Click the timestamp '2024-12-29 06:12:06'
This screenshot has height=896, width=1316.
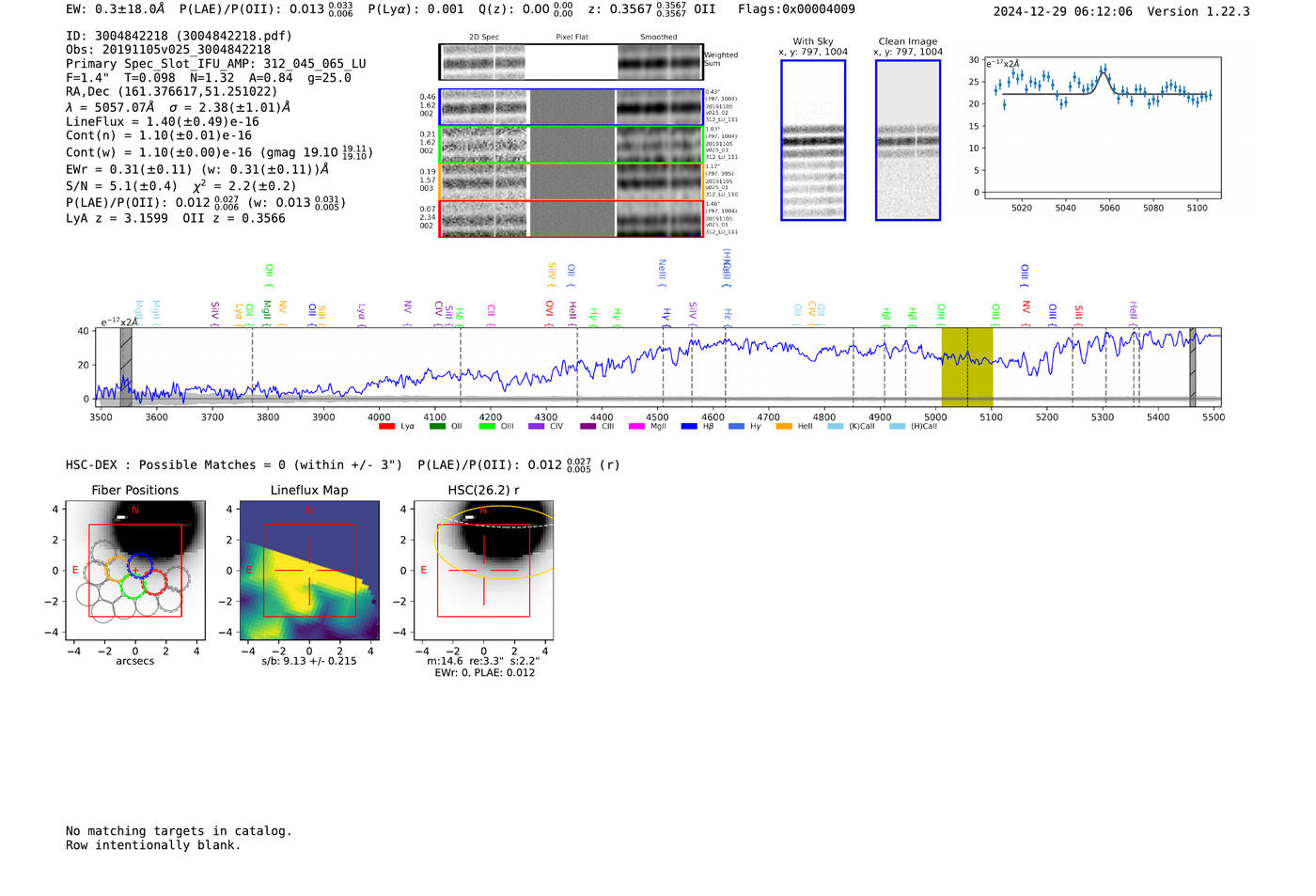[x=1062, y=11]
